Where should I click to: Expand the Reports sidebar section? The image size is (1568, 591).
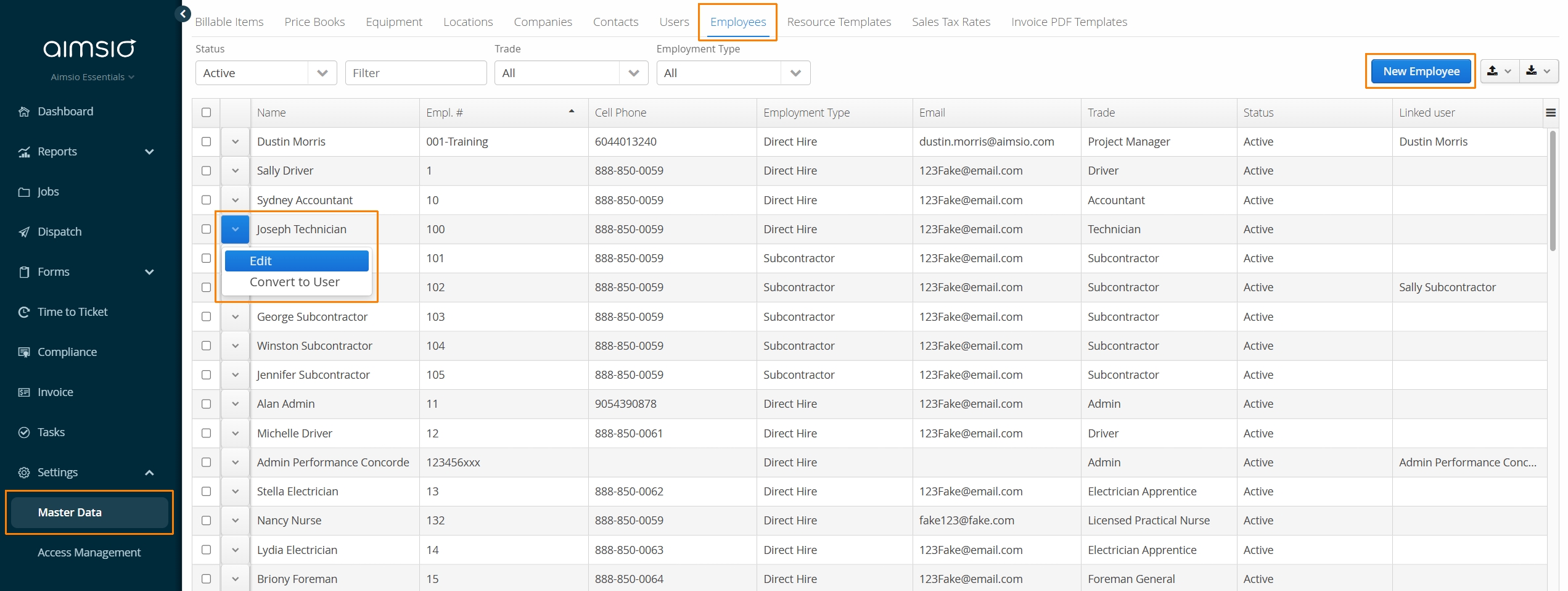tap(149, 152)
